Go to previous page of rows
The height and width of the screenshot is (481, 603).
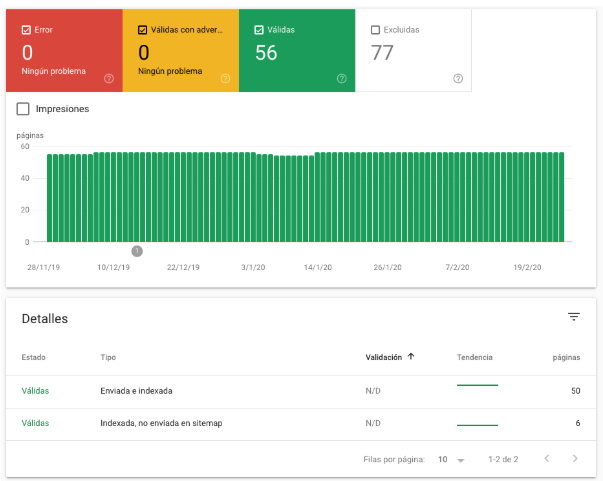coord(546,459)
